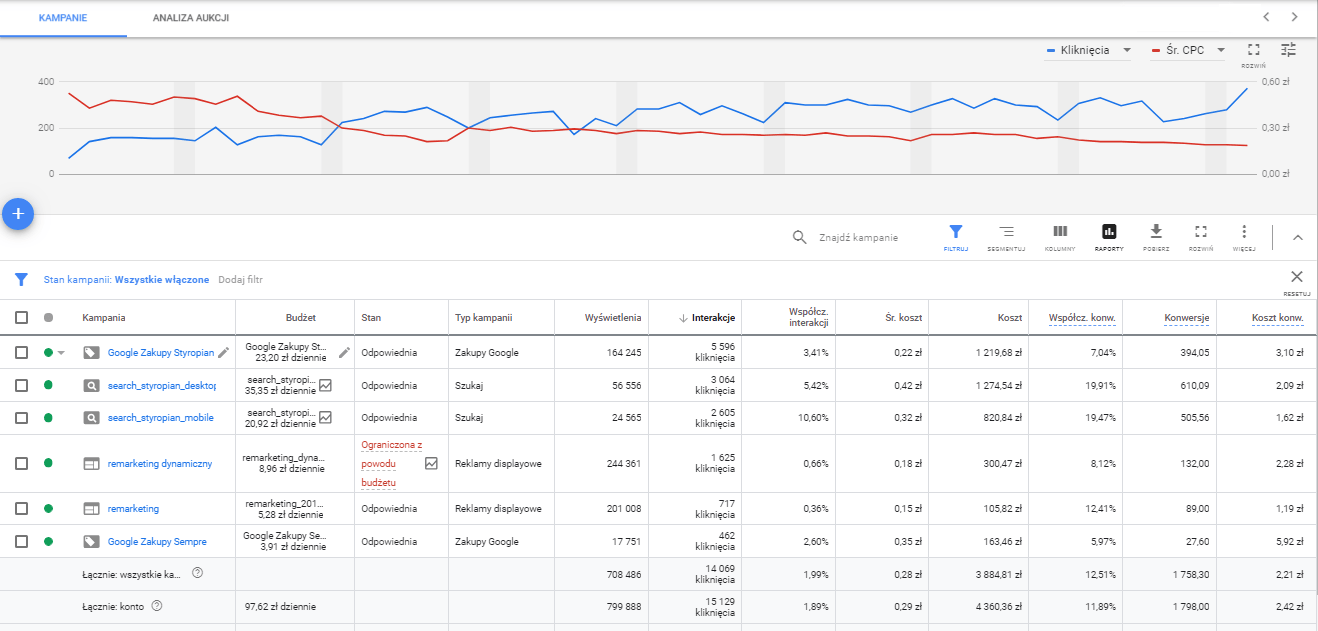Sort by the Budżet column header
This screenshot has width=1318, height=631.
pos(300,318)
